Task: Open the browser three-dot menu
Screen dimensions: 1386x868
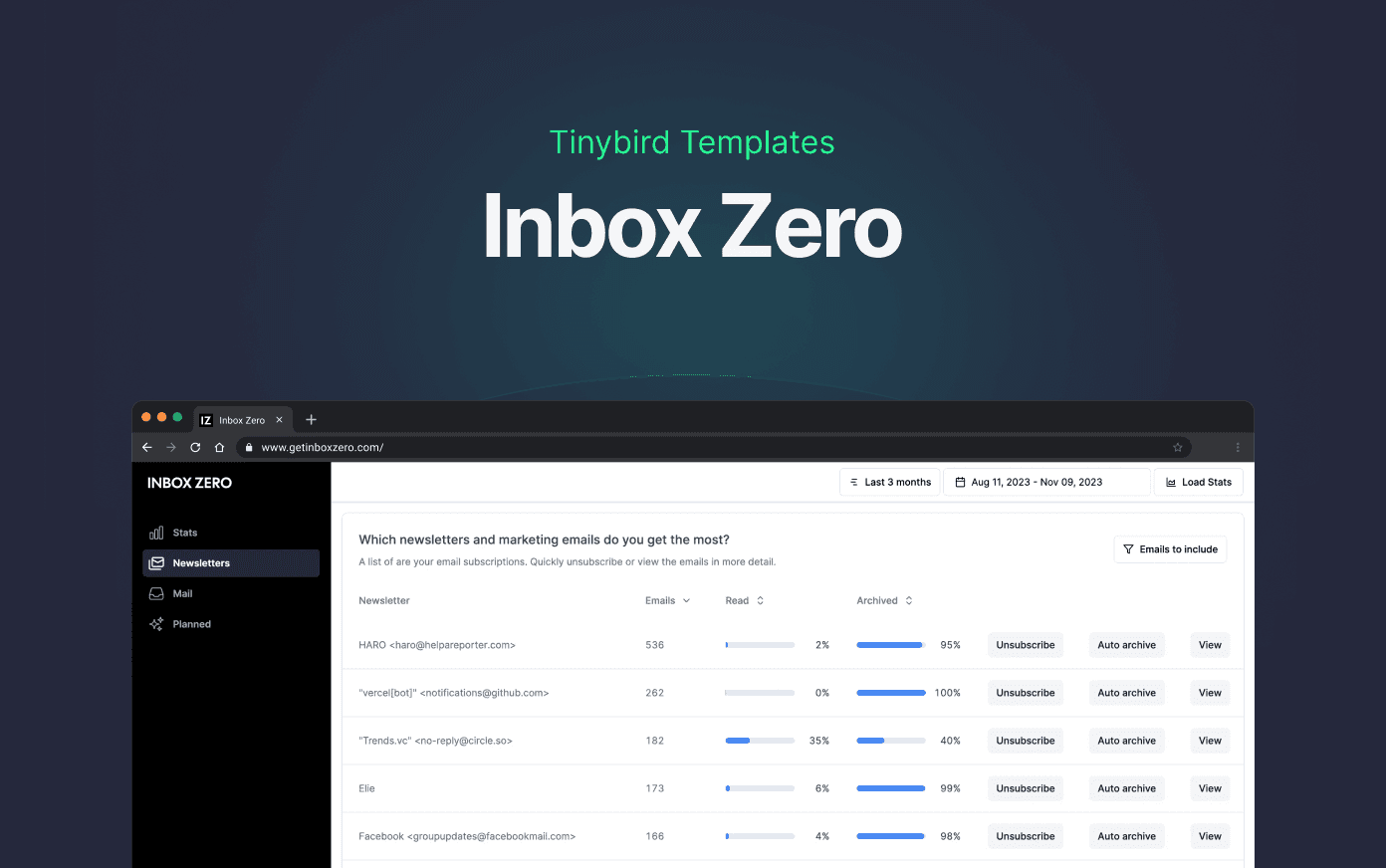Action: 1238,448
